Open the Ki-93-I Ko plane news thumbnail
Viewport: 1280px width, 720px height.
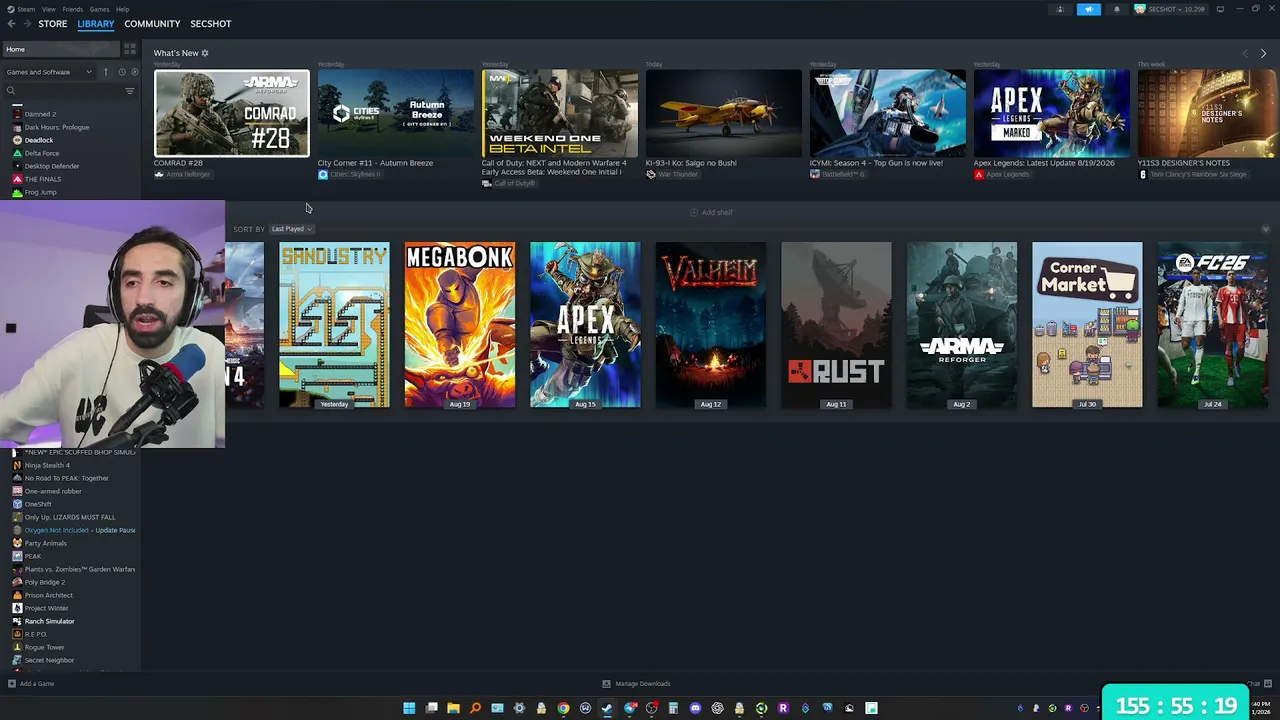pos(724,113)
